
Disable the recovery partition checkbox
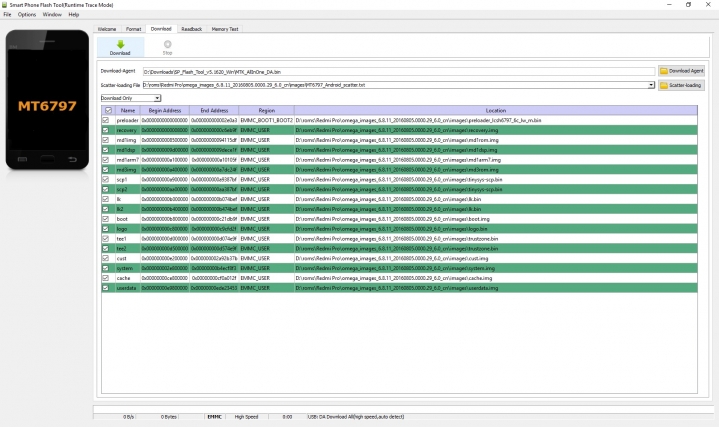tap(106, 130)
